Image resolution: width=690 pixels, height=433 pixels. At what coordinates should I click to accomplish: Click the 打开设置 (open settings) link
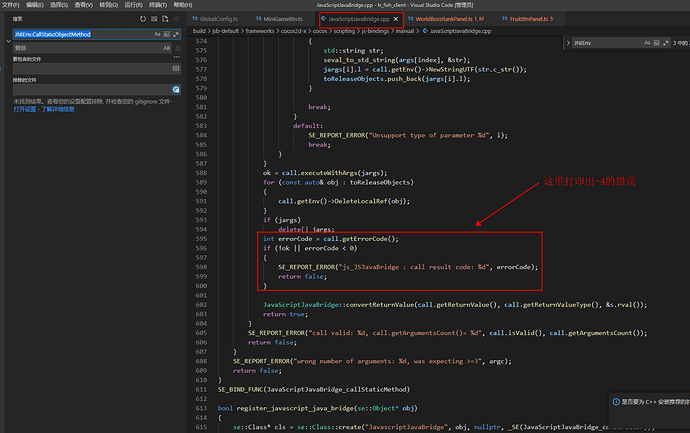point(24,109)
